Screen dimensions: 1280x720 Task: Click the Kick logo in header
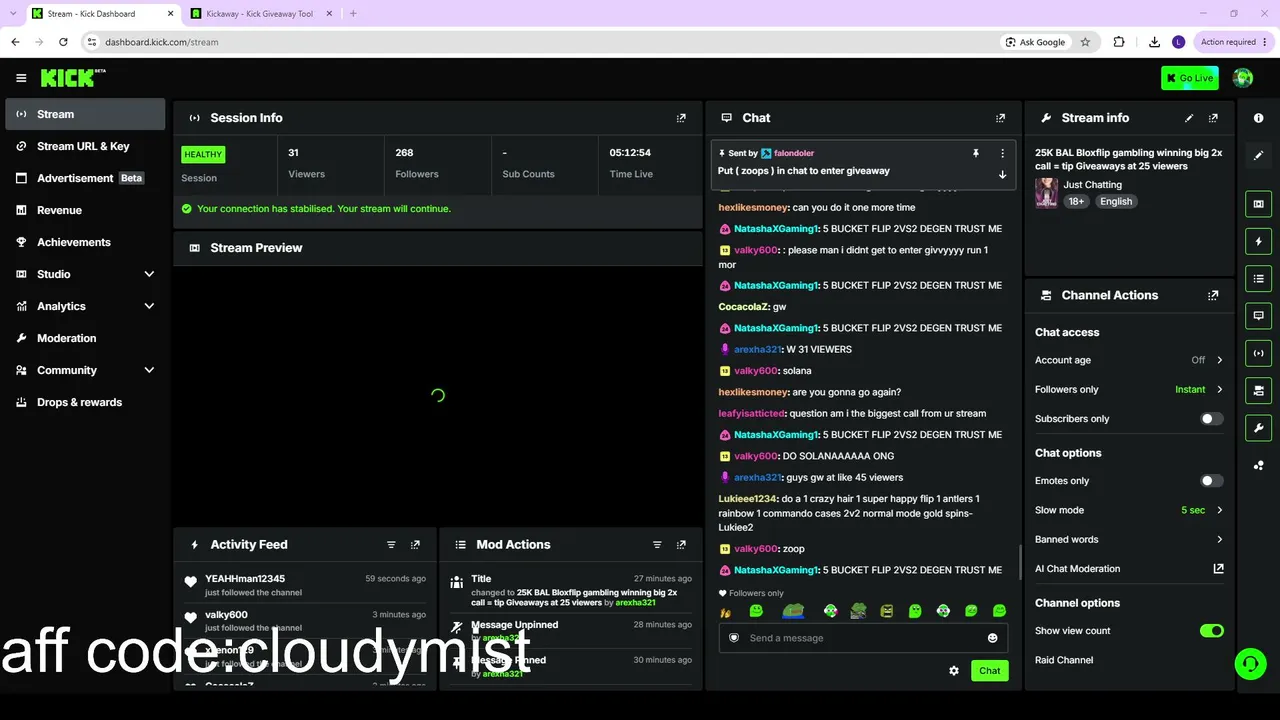[72, 78]
